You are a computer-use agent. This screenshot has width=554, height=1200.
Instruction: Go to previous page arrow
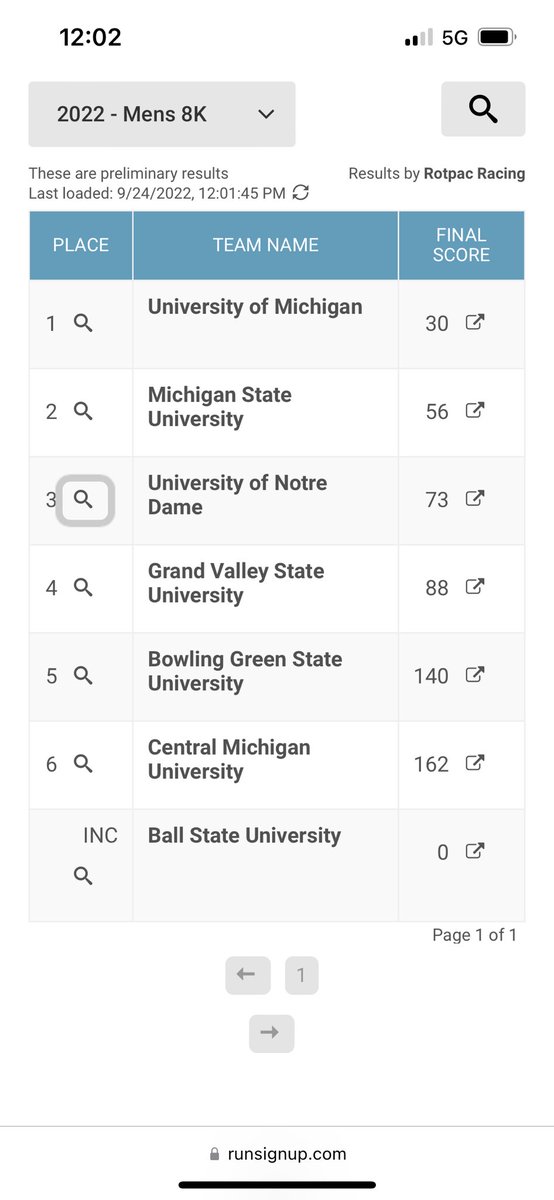[x=248, y=975]
